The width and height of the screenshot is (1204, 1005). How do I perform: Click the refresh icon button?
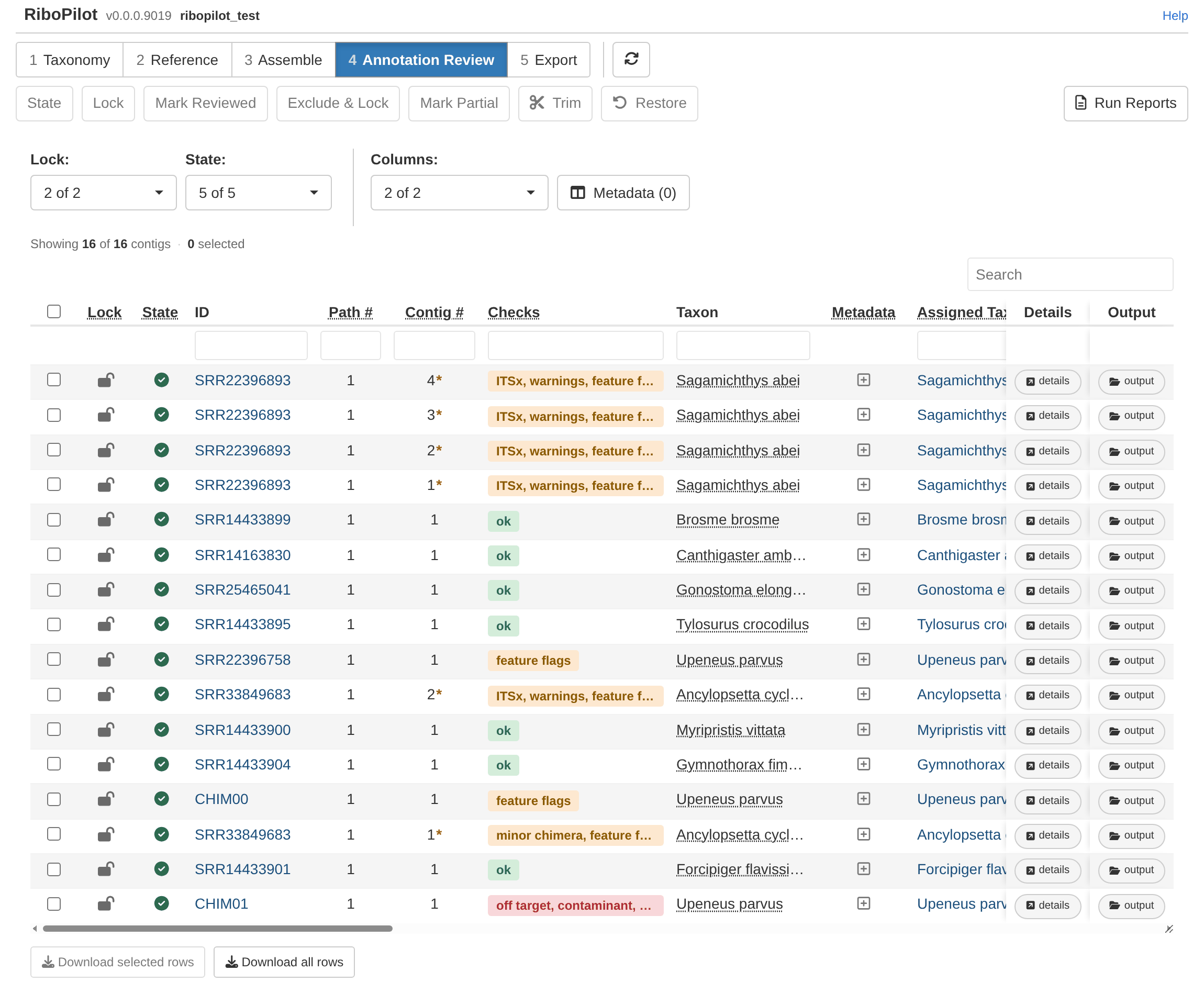click(x=631, y=60)
